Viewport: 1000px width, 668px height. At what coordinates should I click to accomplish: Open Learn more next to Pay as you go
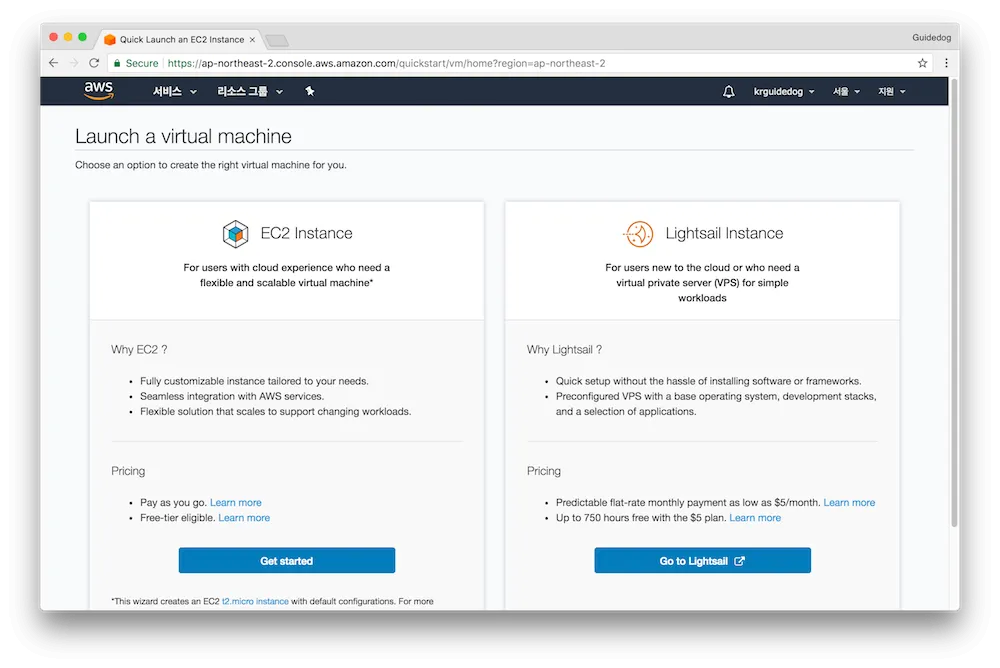(x=235, y=502)
